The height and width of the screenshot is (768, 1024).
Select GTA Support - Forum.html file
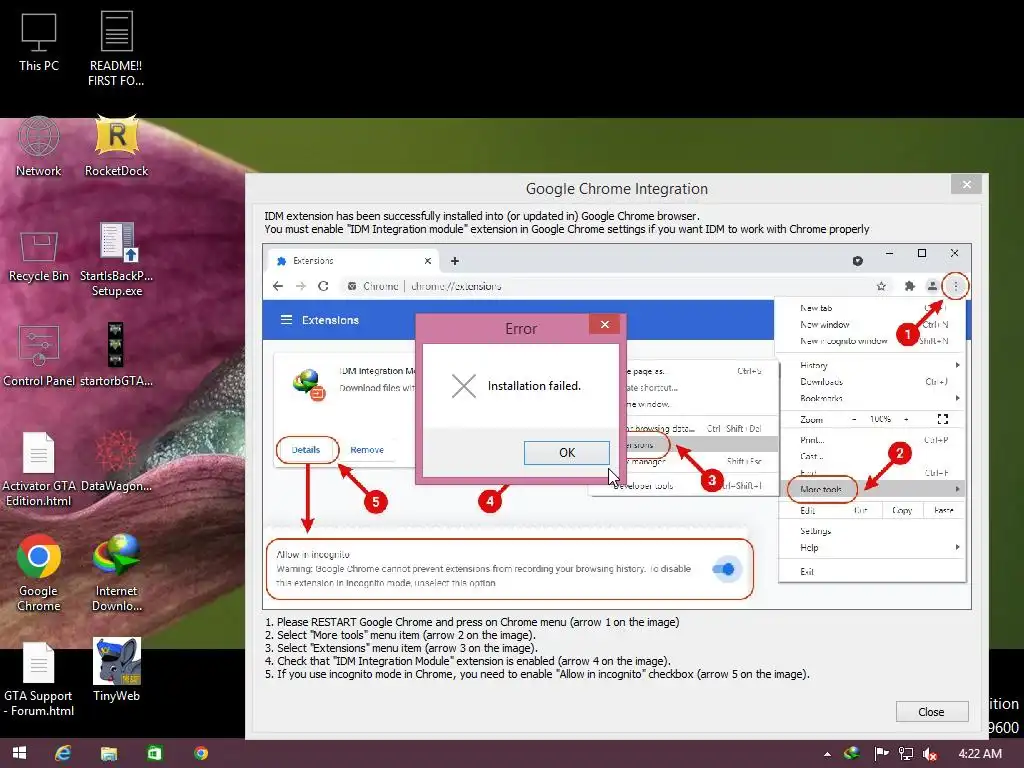point(39,679)
